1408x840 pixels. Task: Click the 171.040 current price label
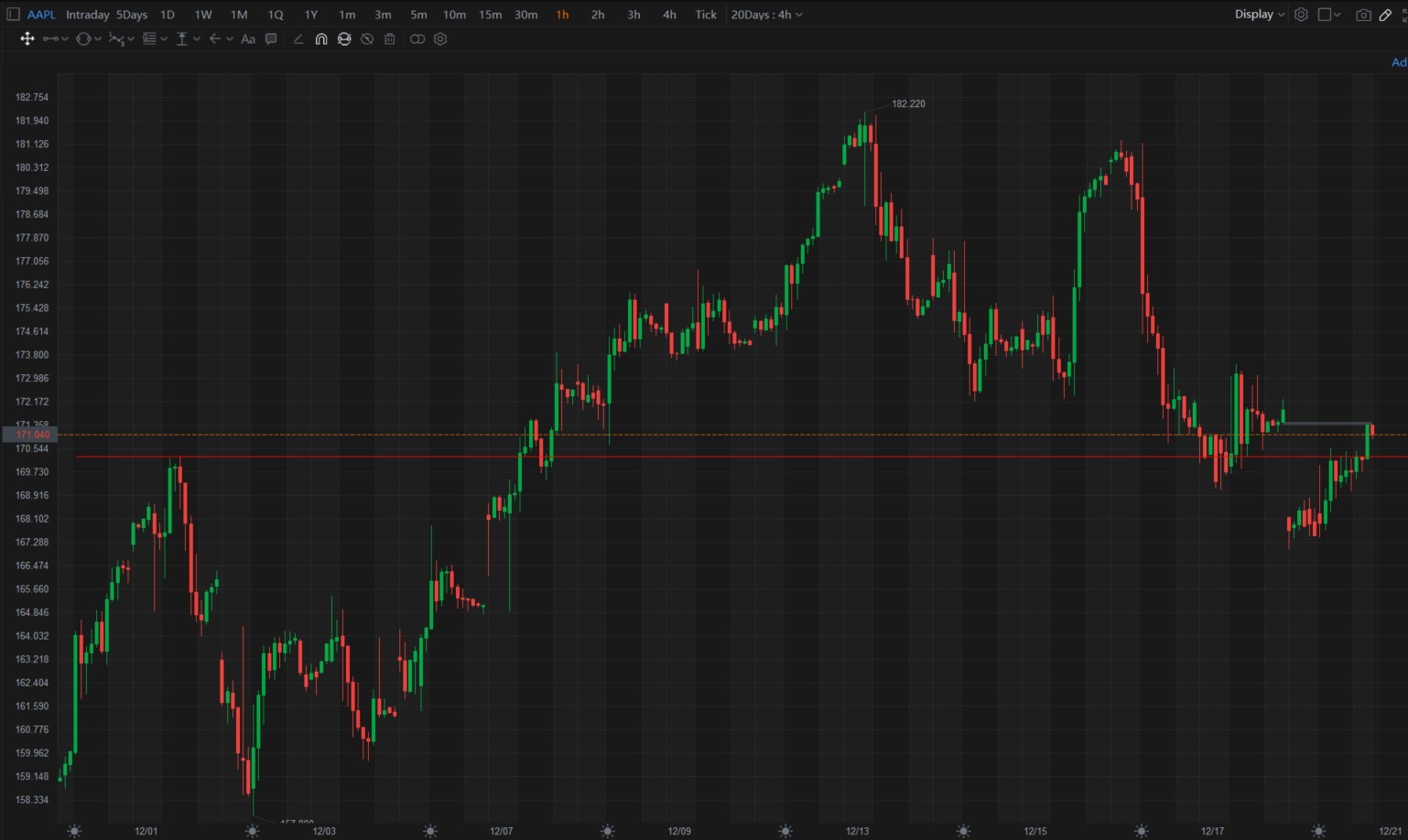tap(30, 435)
